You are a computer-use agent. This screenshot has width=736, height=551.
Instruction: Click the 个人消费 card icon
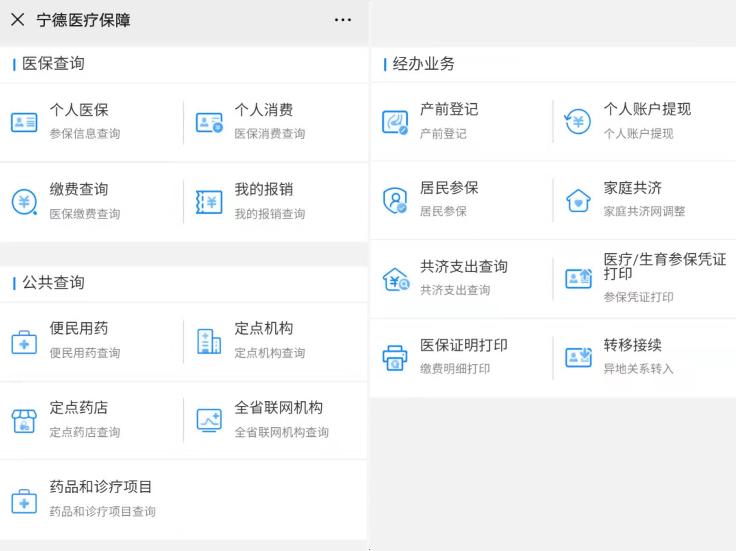click(x=209, y=122)
